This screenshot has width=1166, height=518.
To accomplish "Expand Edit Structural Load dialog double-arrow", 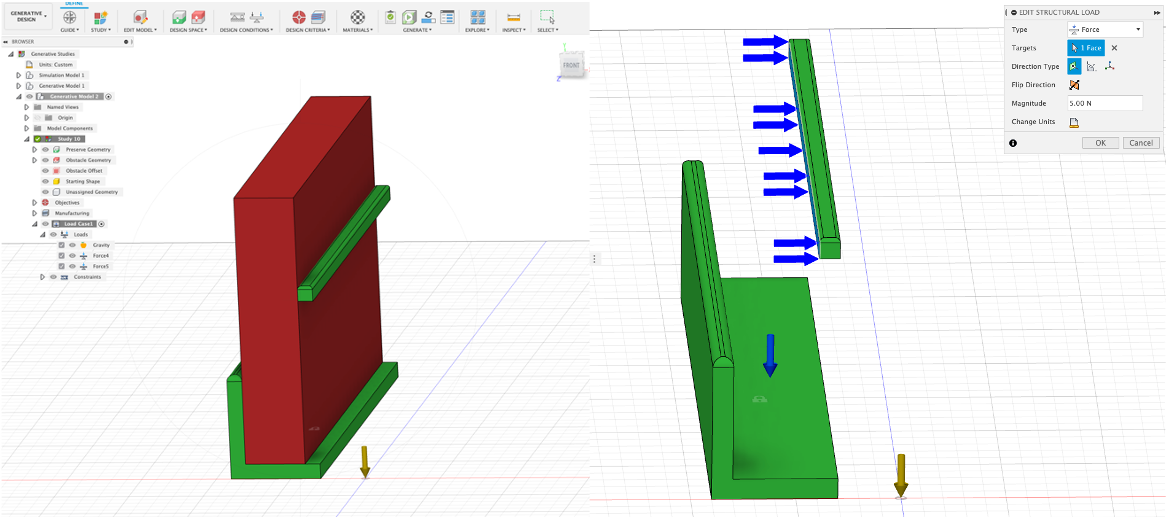I will click(x=1156, y=12).
